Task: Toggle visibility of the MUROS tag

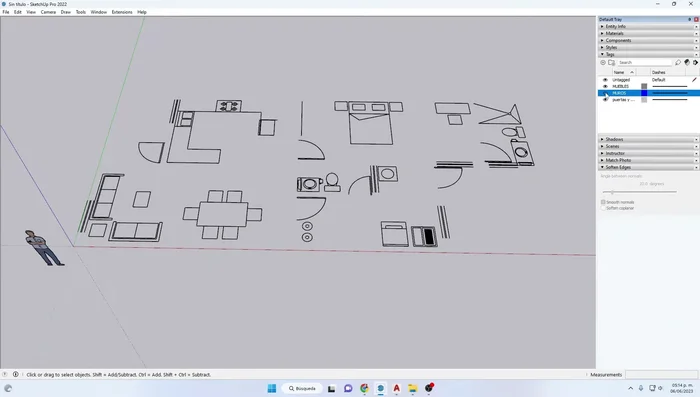Action: coord(605,93)
